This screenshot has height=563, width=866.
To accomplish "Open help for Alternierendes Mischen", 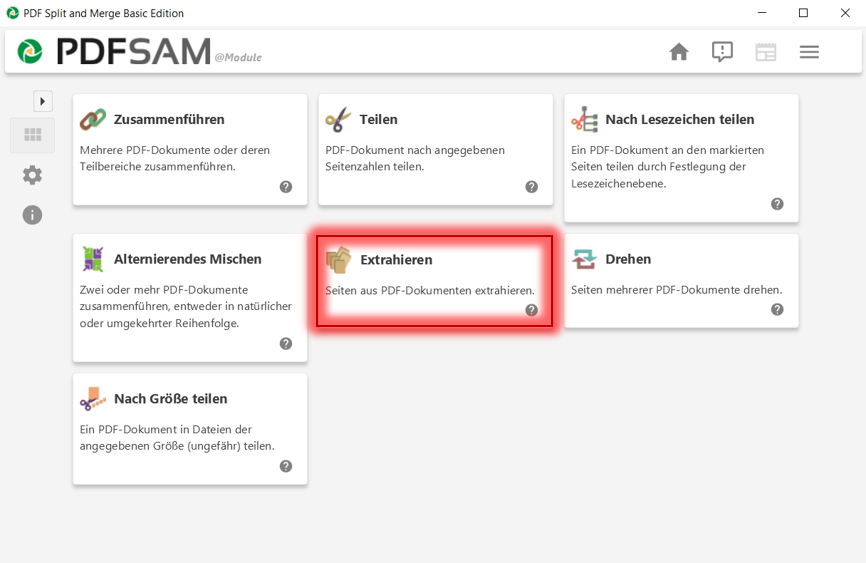I will click(286, 344).
